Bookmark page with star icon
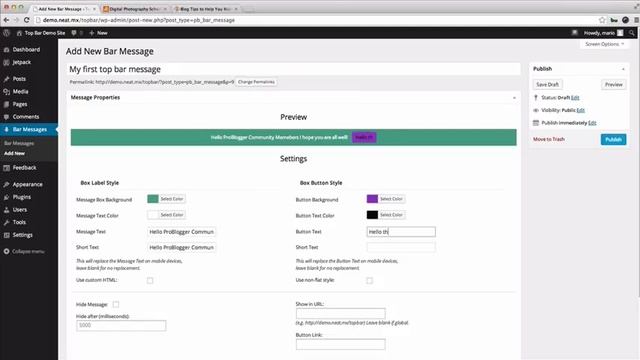640x360 pixels. 602,20
